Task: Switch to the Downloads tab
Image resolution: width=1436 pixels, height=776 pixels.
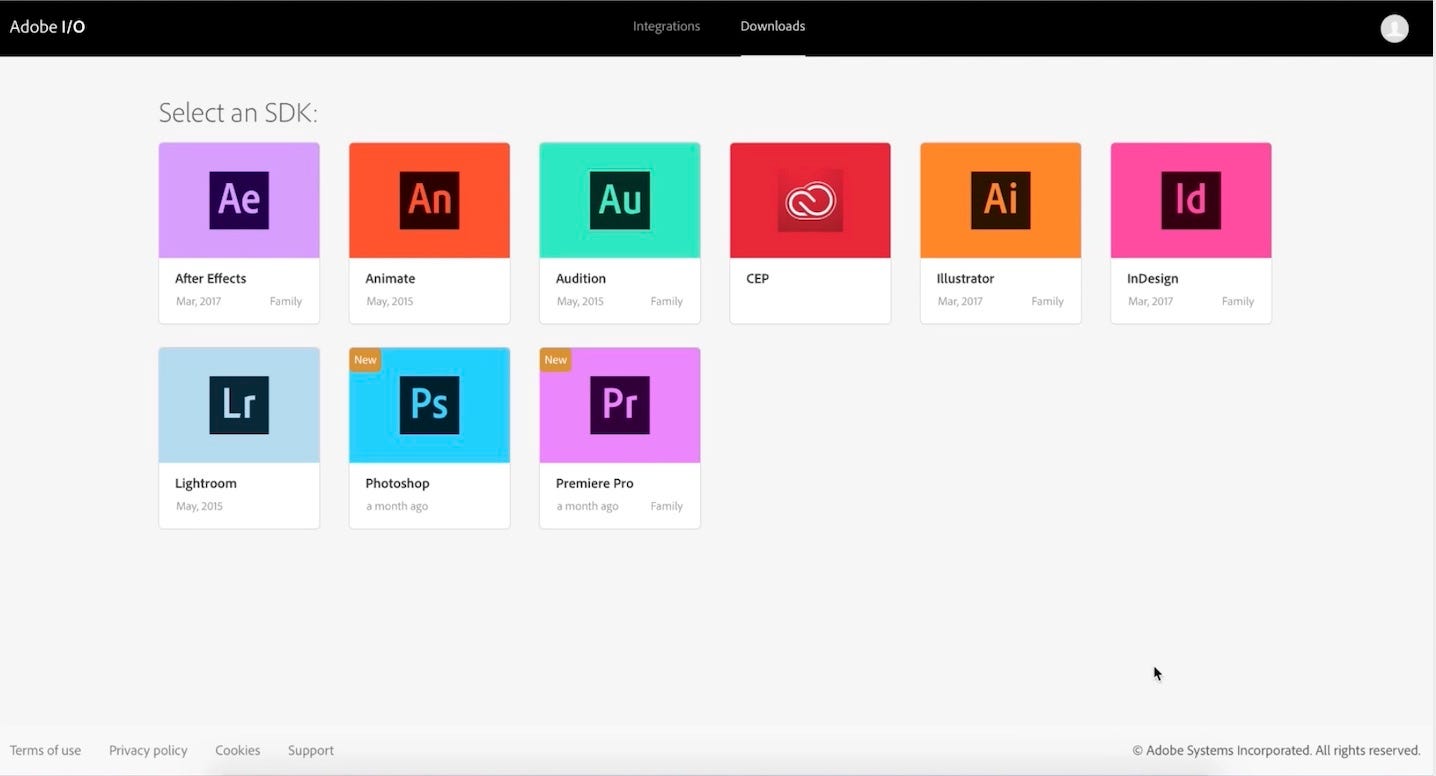Action: pos(773,26)
